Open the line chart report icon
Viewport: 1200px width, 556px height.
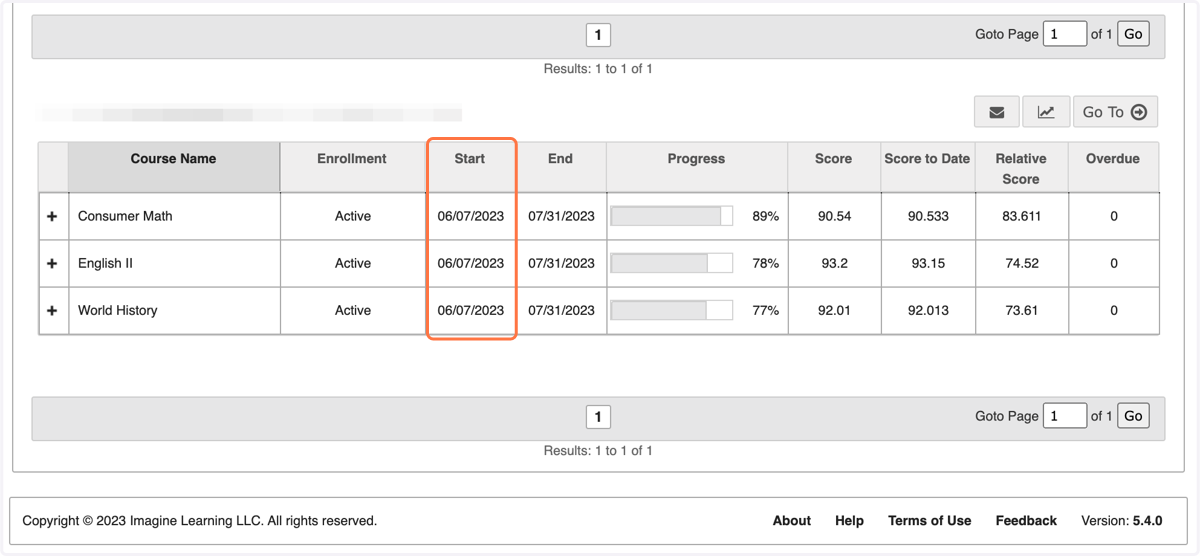coord(1046,112)
